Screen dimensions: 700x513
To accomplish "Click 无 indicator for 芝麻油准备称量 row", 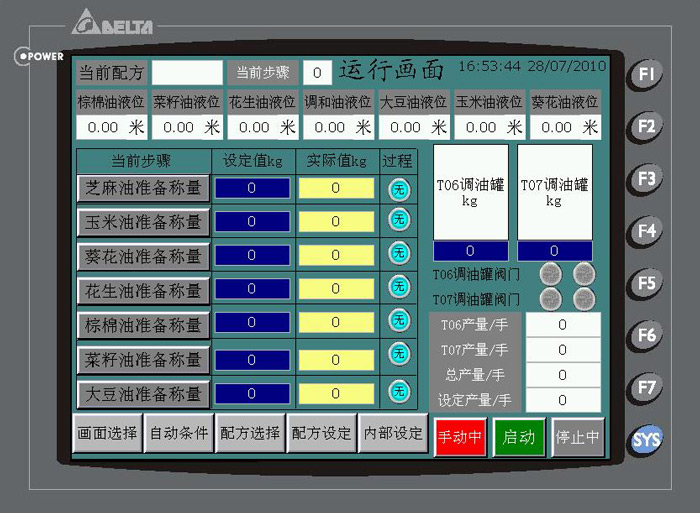I will (399, 189).
